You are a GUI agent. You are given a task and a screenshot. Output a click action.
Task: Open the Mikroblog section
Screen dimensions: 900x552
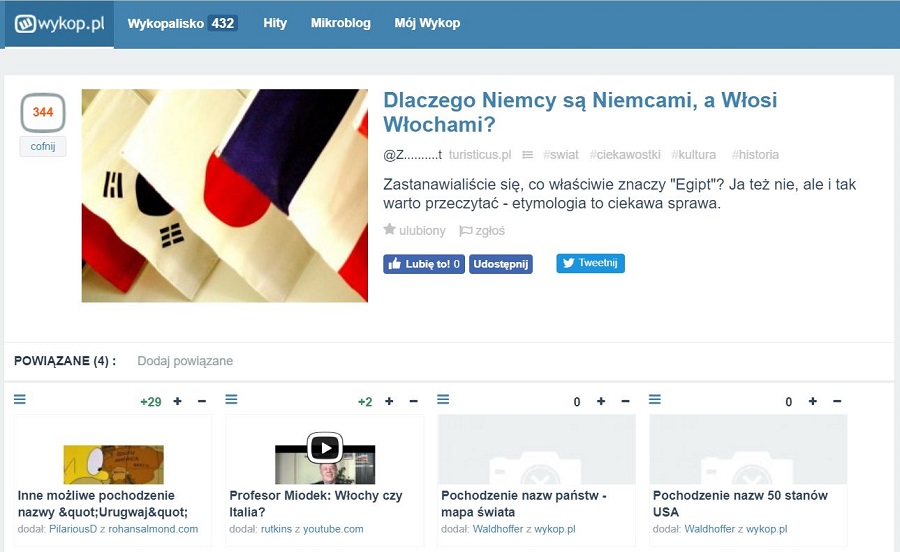point(340,23)
